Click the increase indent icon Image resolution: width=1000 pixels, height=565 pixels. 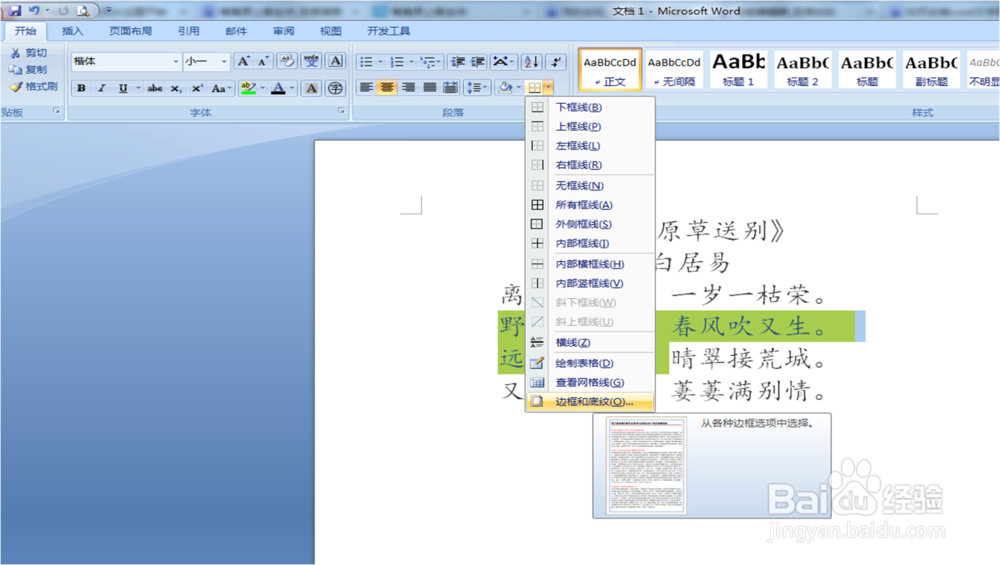point(478,62)
